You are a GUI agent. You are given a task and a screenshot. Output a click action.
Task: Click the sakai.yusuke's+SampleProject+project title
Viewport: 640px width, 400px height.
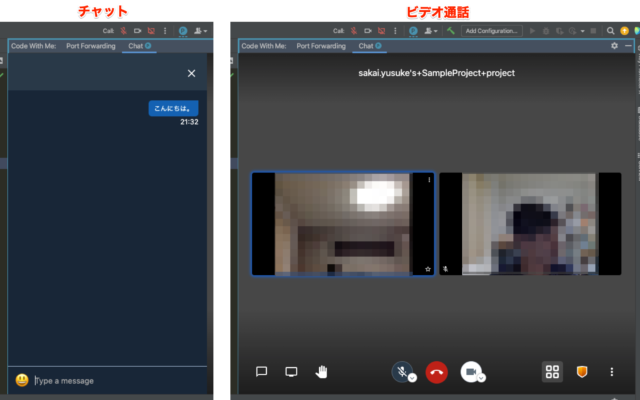tap(436, 73)
